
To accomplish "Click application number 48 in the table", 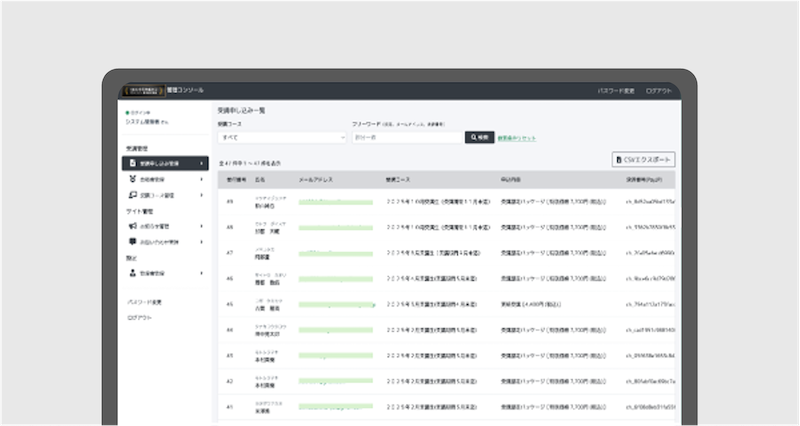I will click(x=230, y=227).
